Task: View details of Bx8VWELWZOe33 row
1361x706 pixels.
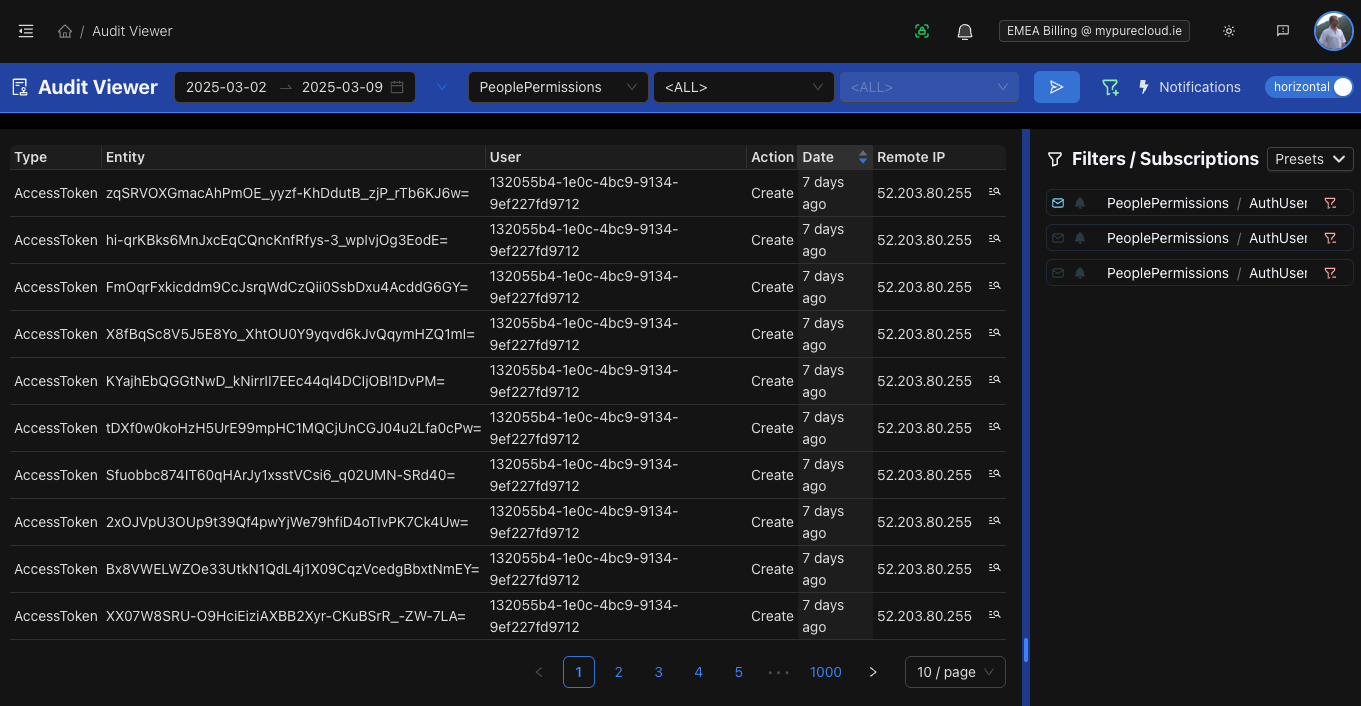Action: tap(994, 568)
